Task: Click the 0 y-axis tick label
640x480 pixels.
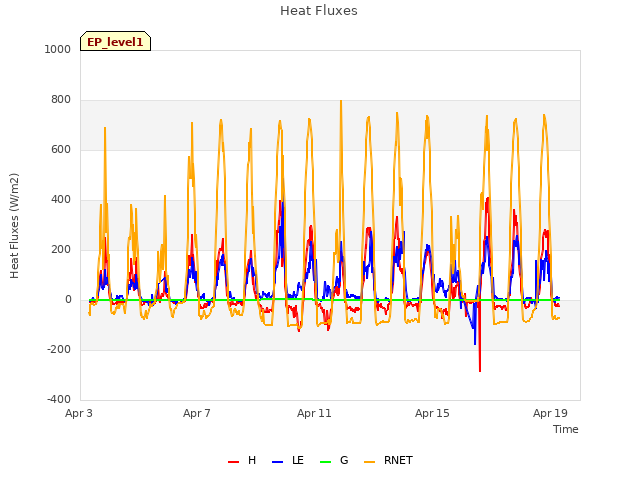Action: pos(68,300)
